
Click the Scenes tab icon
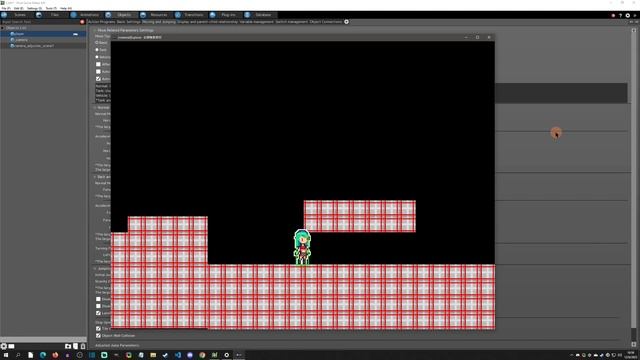pyautogui.click(x=4, y=15)
